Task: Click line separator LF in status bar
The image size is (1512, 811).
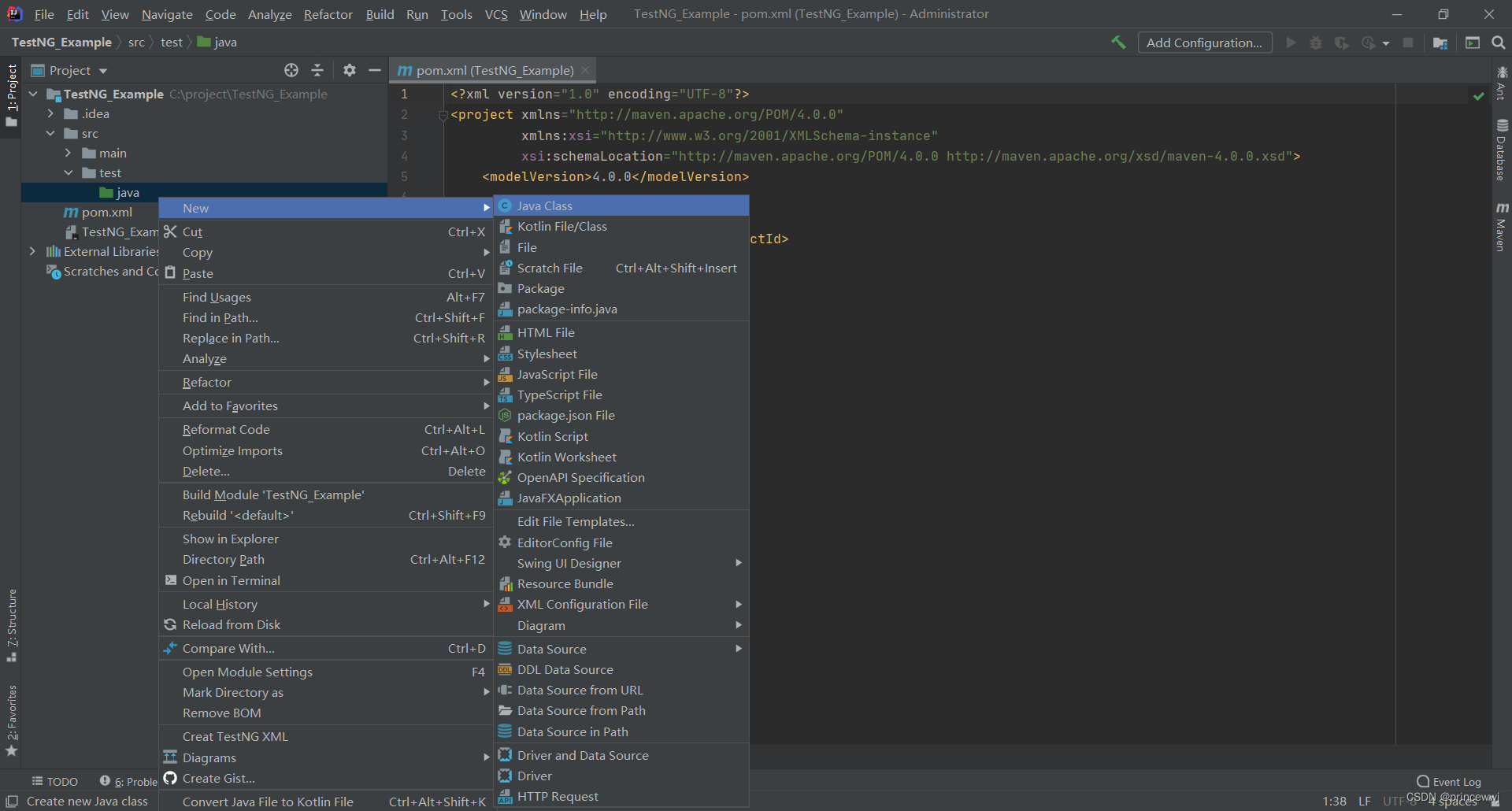Action: coord(1365,801)
